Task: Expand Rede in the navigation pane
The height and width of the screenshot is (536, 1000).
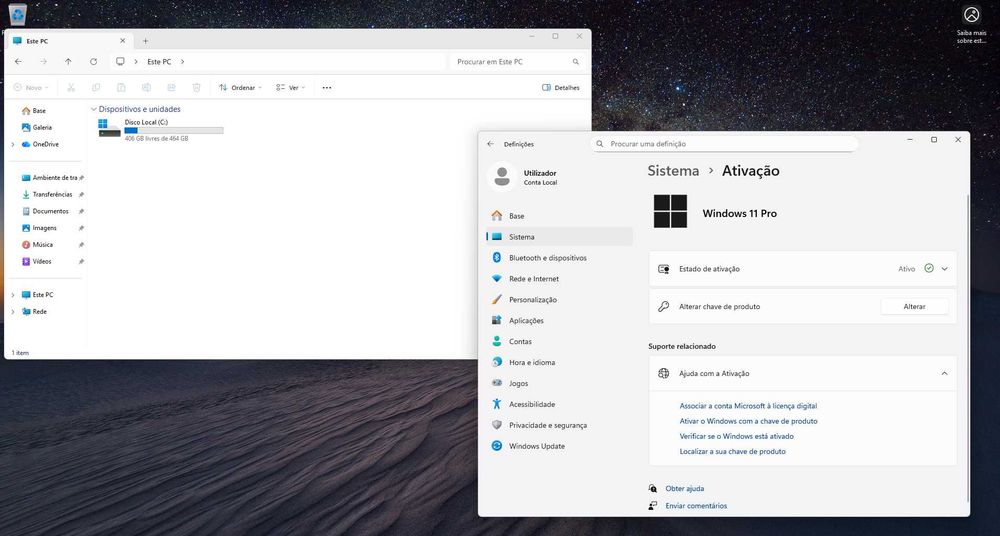Action: (13, 312)
